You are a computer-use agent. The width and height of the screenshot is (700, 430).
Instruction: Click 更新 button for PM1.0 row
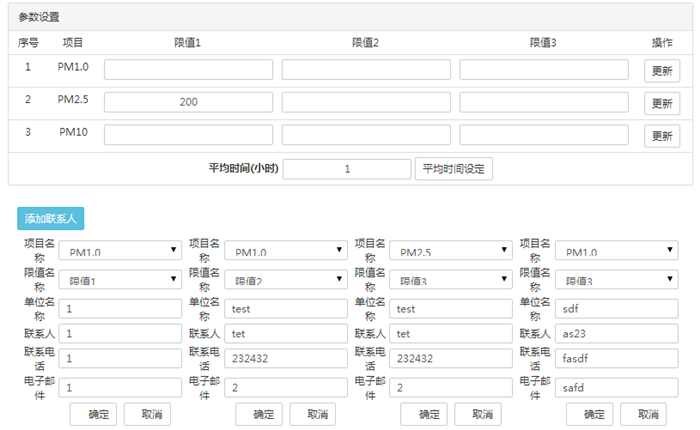point(661,71)
